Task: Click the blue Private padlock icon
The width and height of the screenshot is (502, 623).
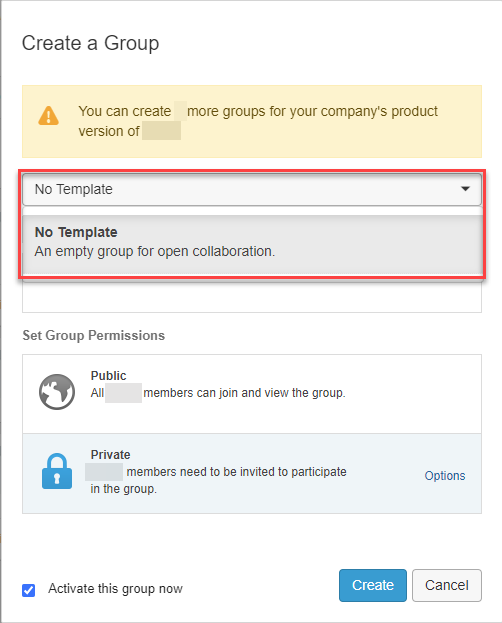Action: click(x=57, y=471)
